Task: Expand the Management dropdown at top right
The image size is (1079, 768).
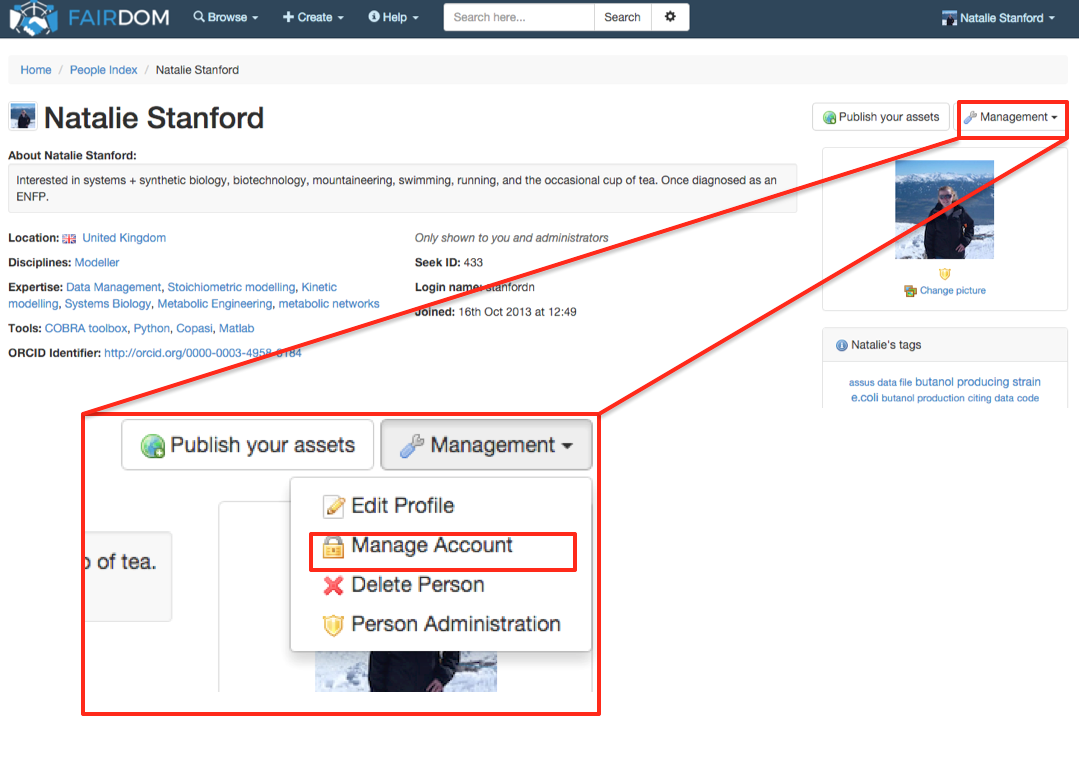Action: point(1011,117)
